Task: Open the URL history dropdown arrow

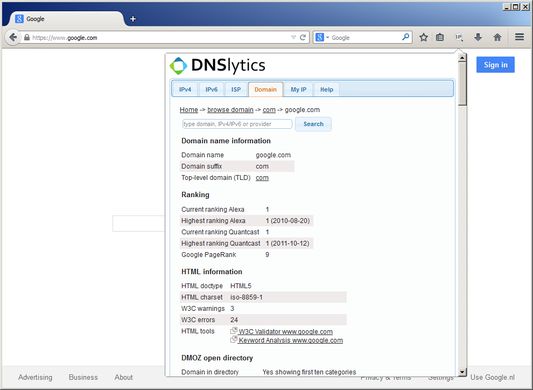Action: click(x=293, y=37)
